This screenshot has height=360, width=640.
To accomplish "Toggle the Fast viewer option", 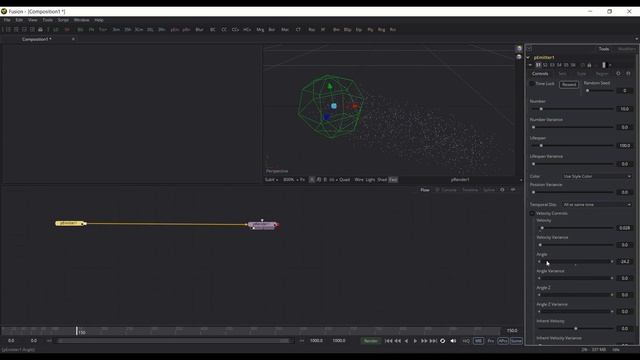I will pos(393,180).
